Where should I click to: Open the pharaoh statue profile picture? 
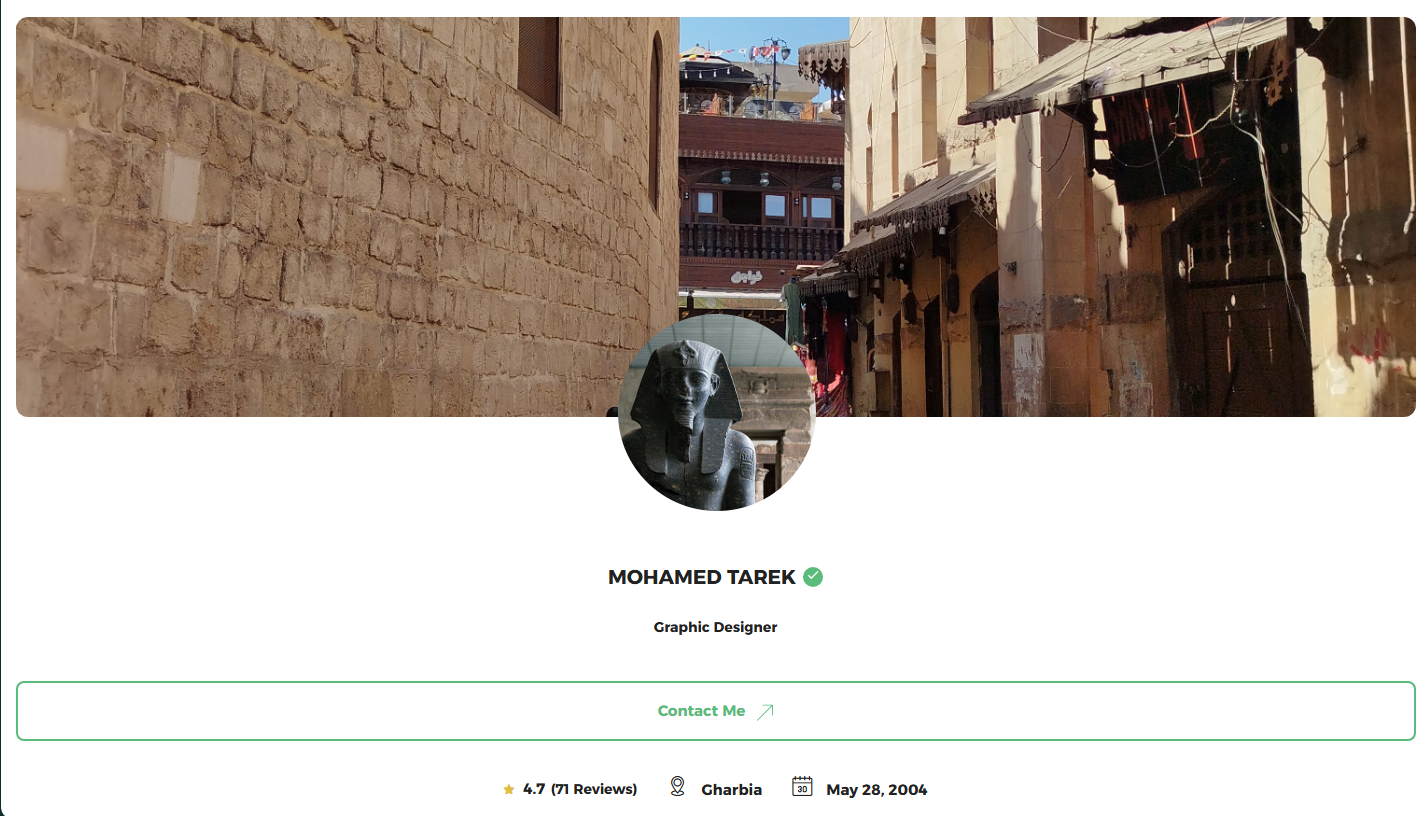717,412
